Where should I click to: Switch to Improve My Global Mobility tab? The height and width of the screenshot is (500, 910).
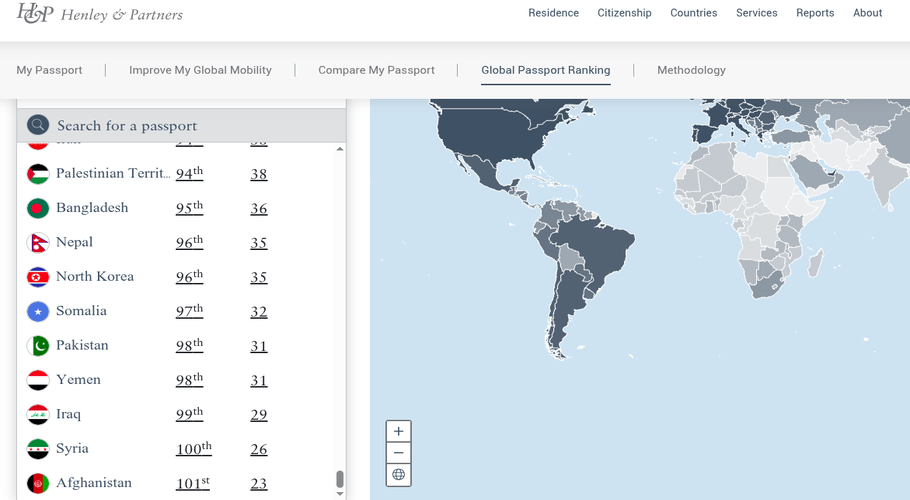pyautogui.click(x=200, y=70)
